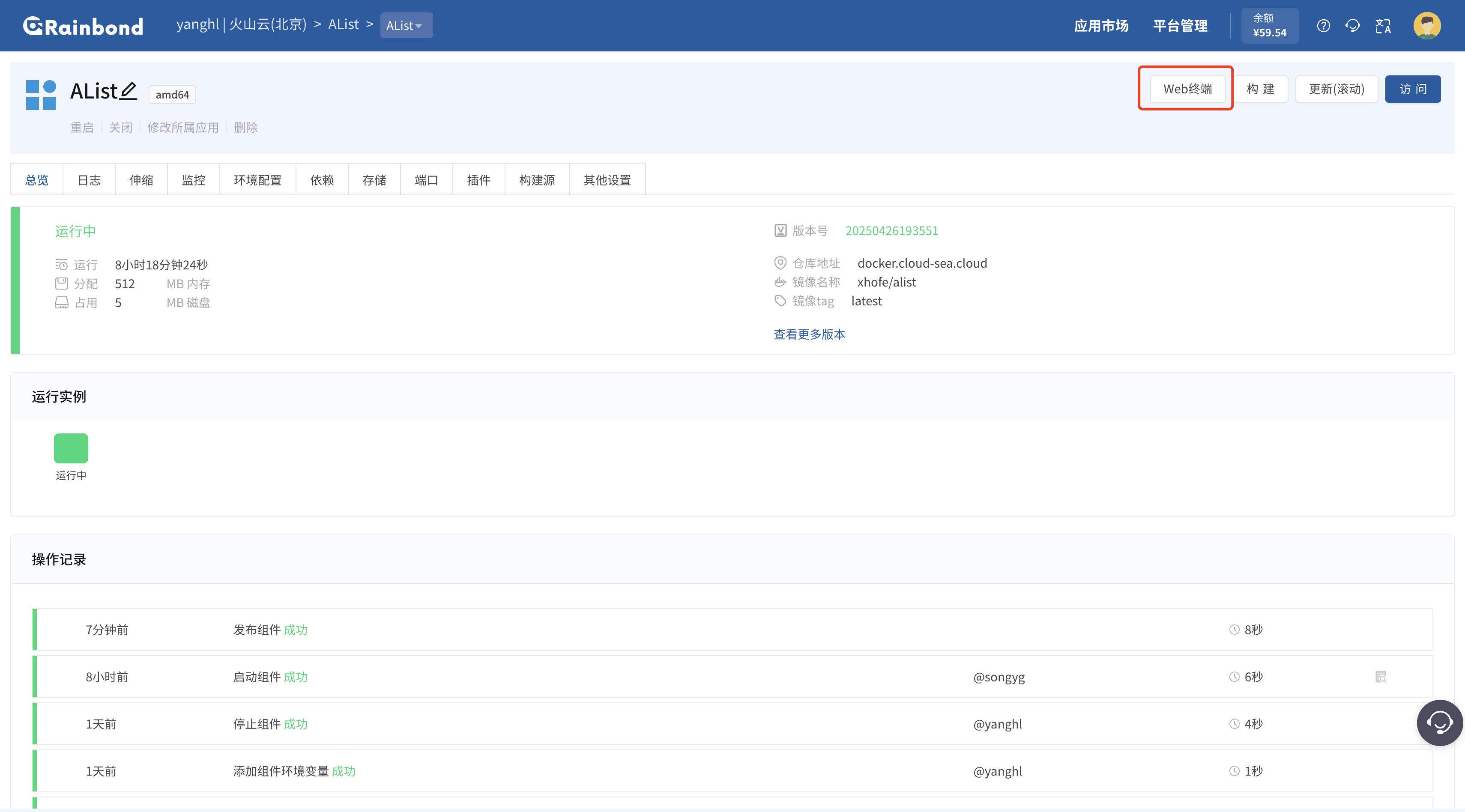The height and width of the screenshot is (812, 1465).
Task: Click the customer service headset icon in header
Action: pyautogui.click(x=1353, y=26)
